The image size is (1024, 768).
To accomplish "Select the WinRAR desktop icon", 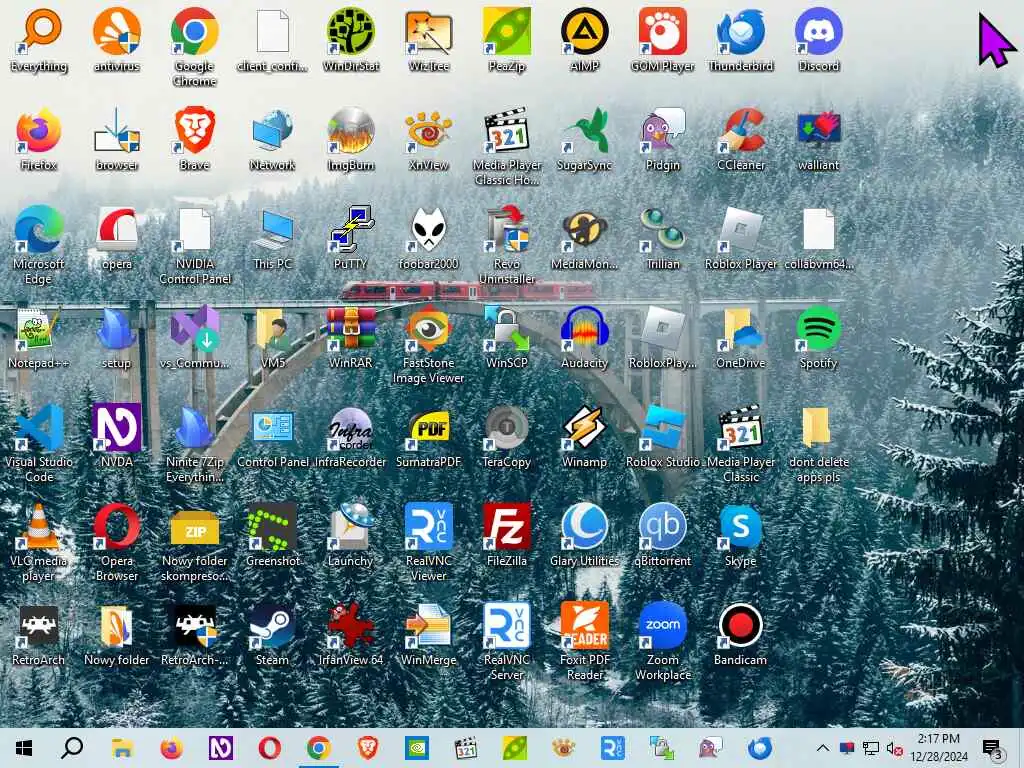I will (x=351, y=337).
